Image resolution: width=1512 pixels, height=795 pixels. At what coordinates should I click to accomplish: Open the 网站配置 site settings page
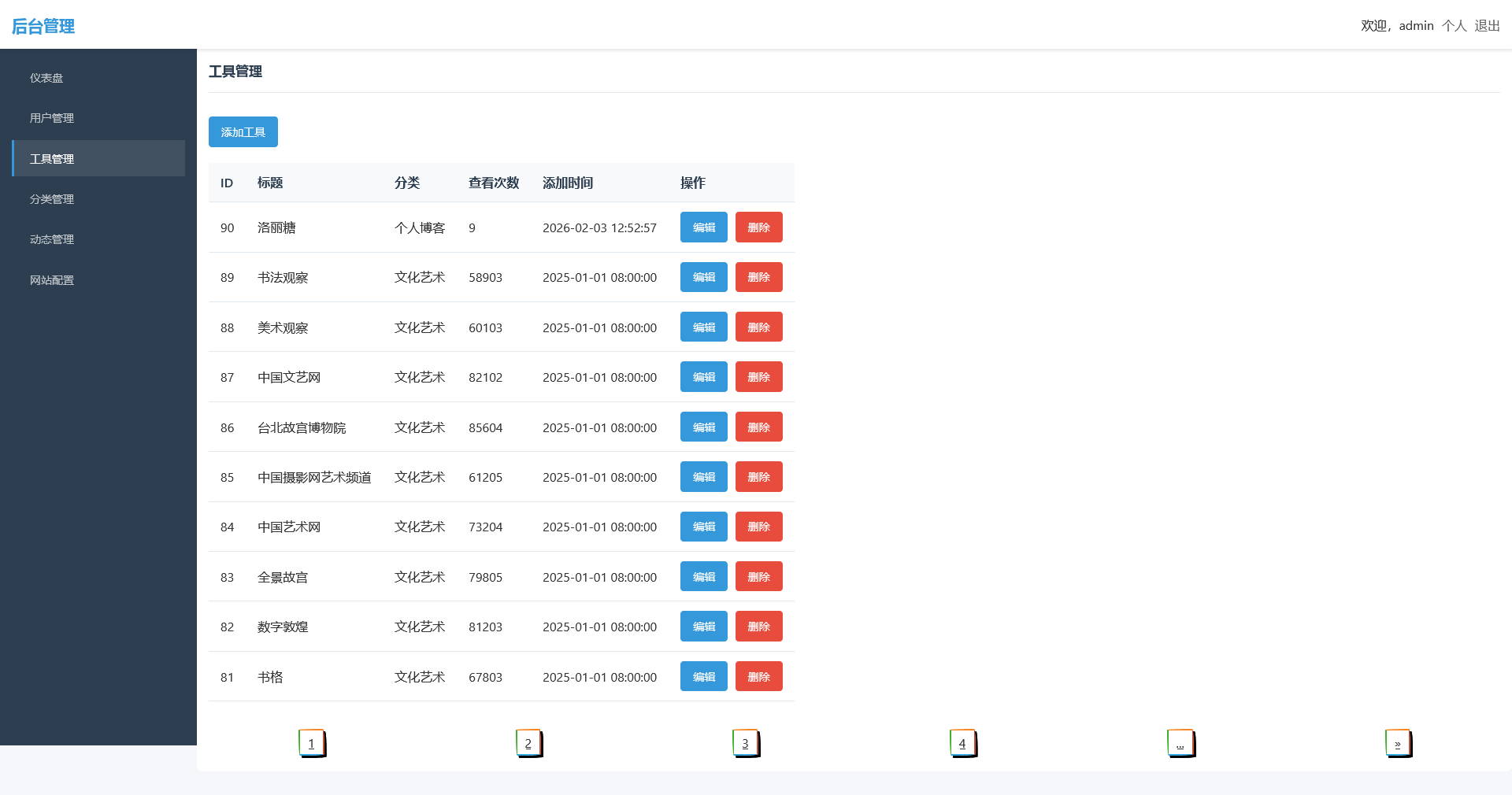[52, 279]
